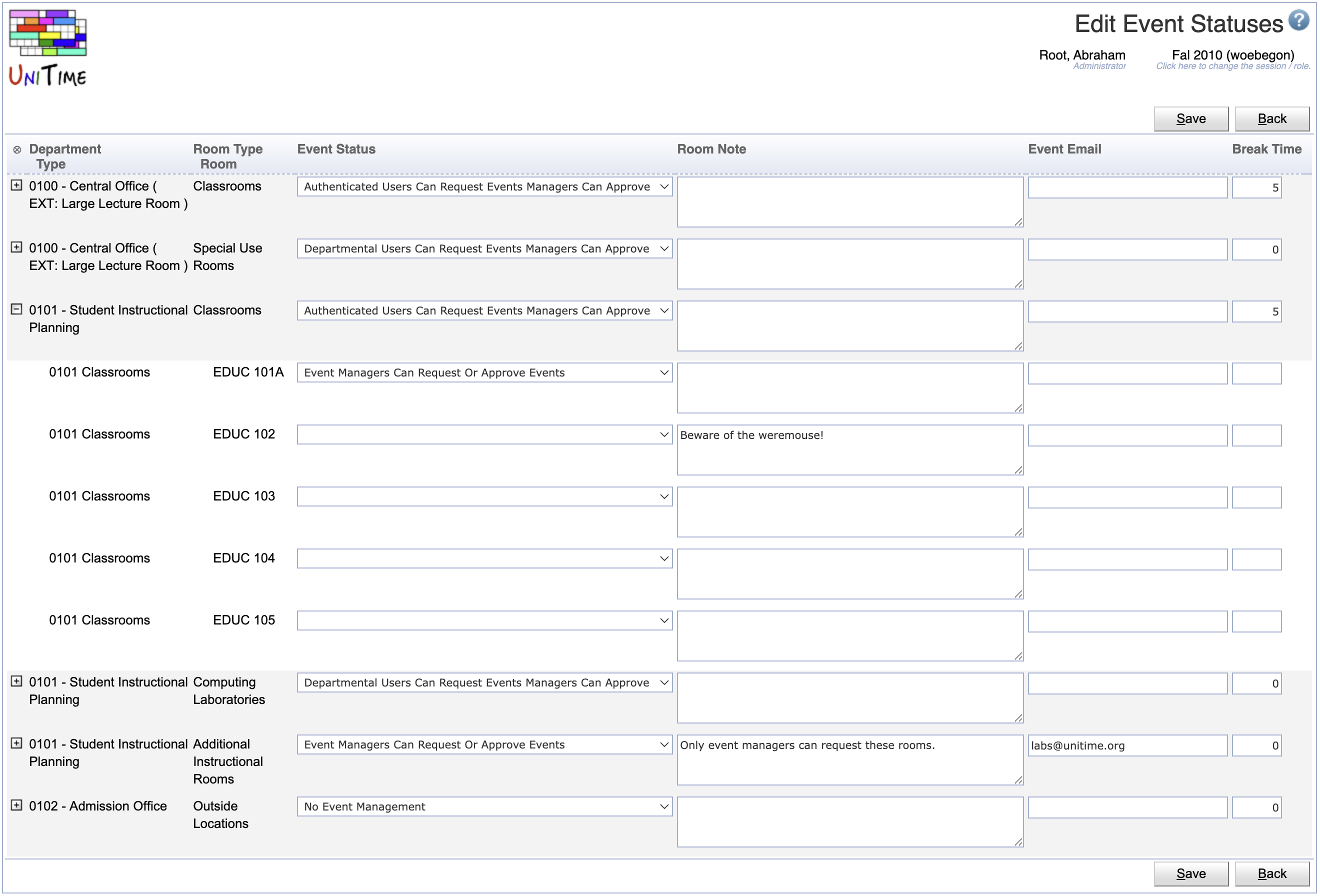Click the bottom Back button
1320x896 pixels.
1271,873
